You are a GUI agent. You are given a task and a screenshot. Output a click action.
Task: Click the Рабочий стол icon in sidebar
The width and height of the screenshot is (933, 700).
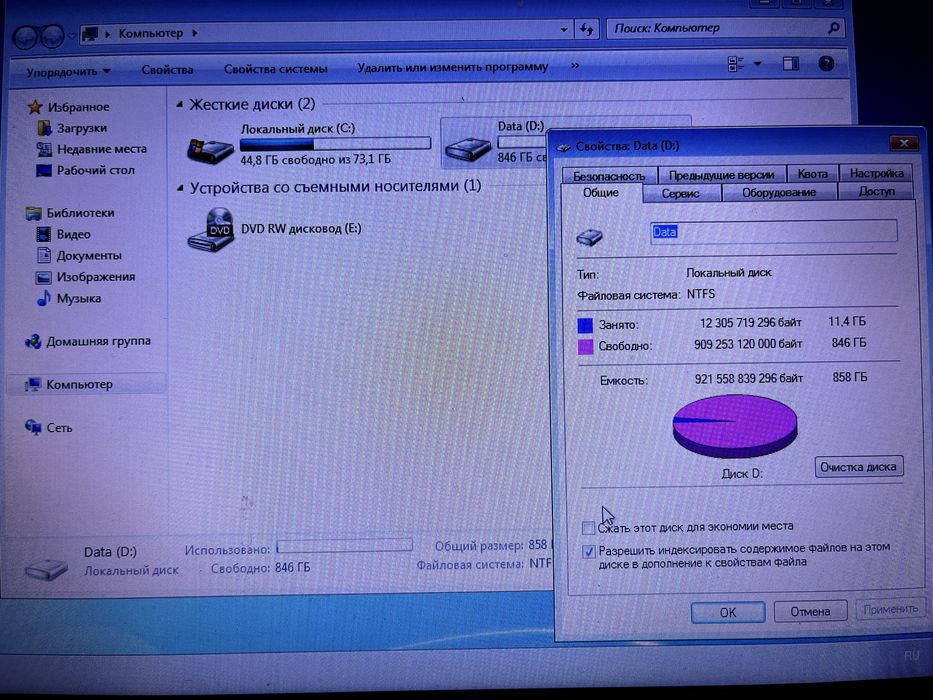click(44, 170)
